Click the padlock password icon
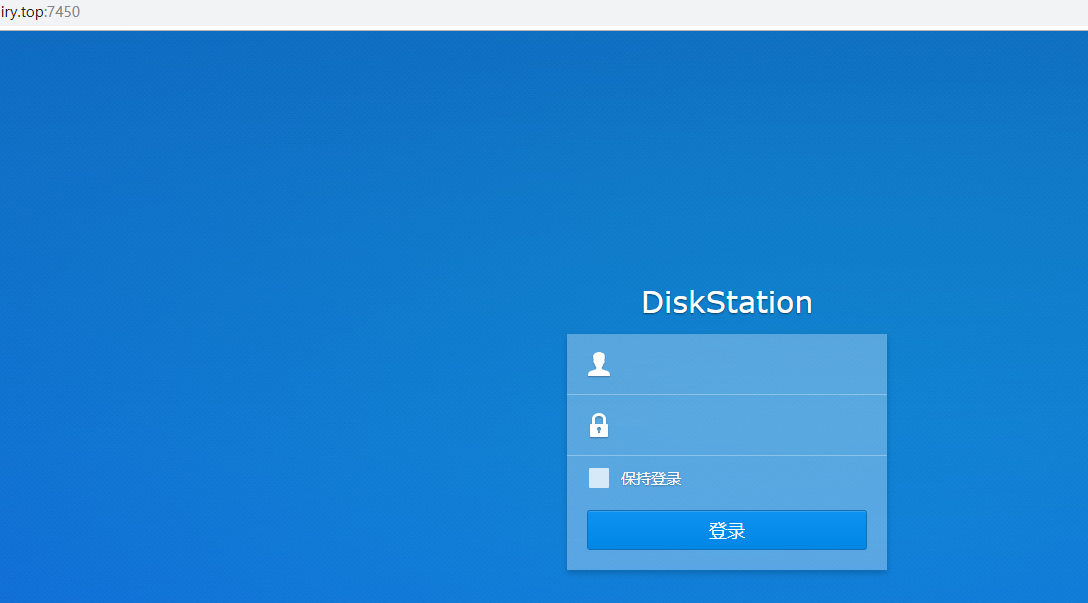 (599, 425)
